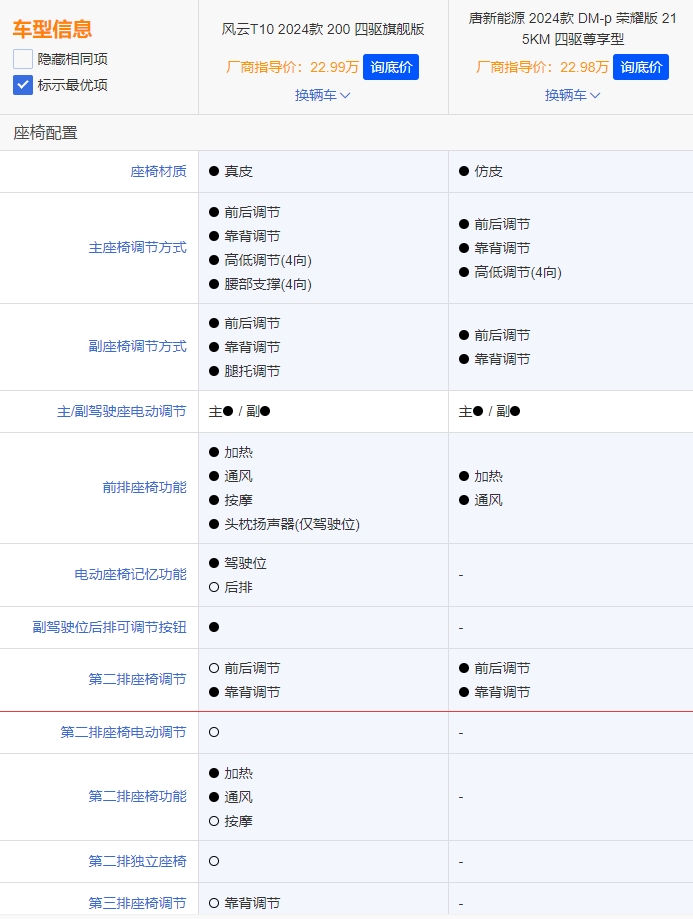Click 按摩 optional item in 第二排座椅功能

(238, 821)
